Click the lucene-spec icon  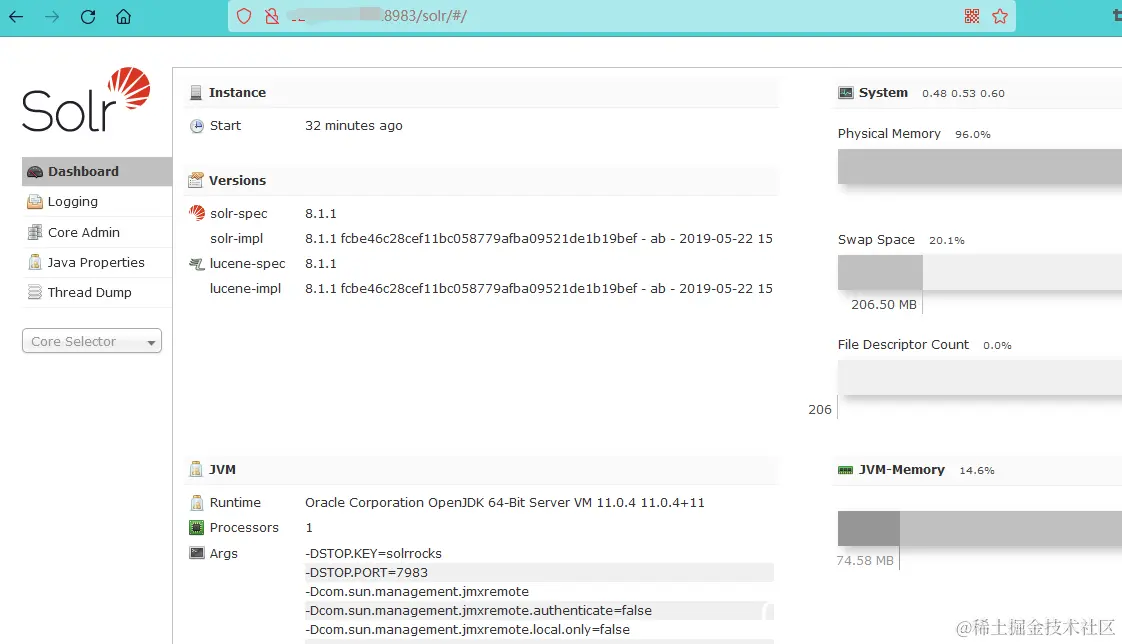(197, 264)
